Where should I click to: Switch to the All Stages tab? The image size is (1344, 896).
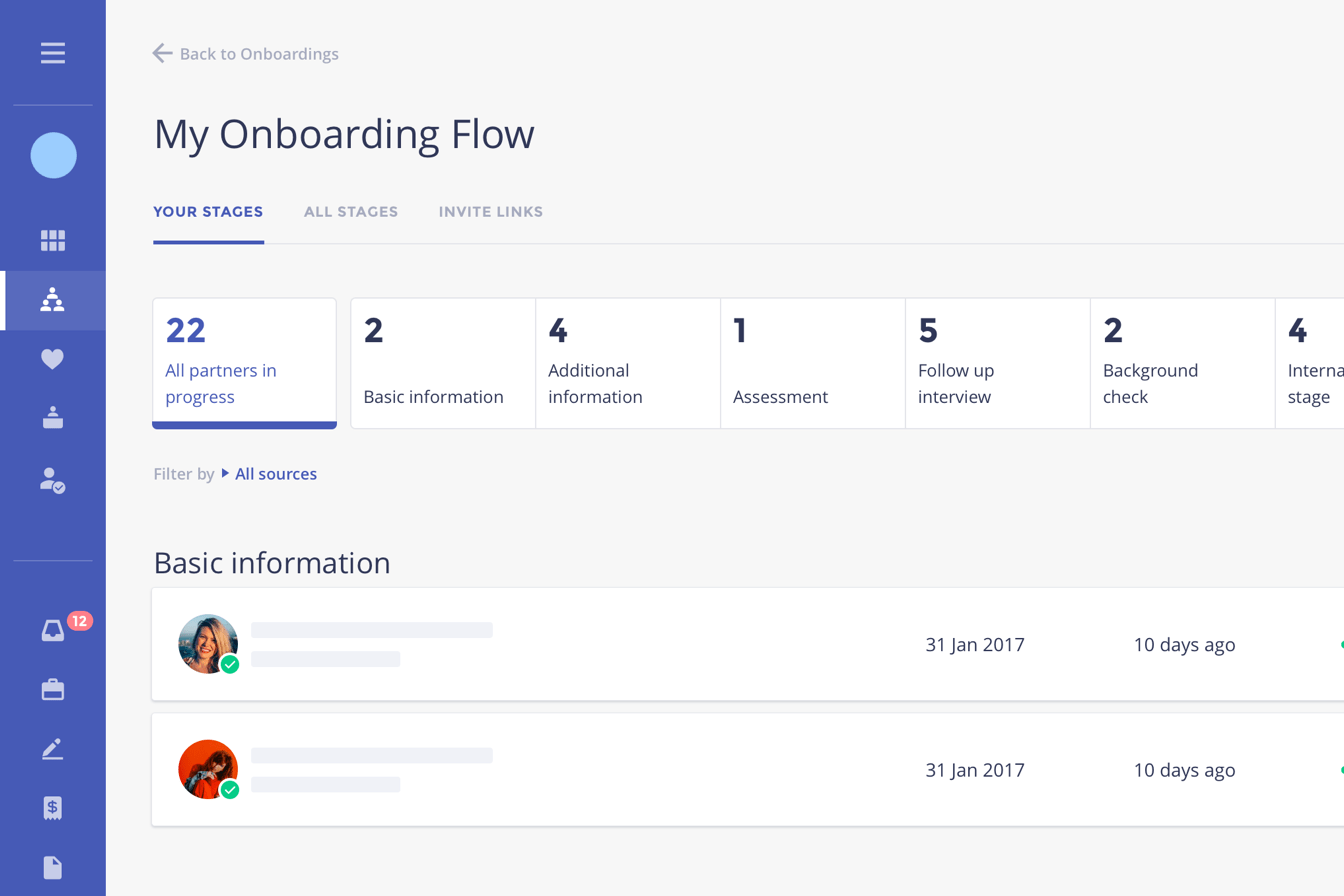click(351, 212)
